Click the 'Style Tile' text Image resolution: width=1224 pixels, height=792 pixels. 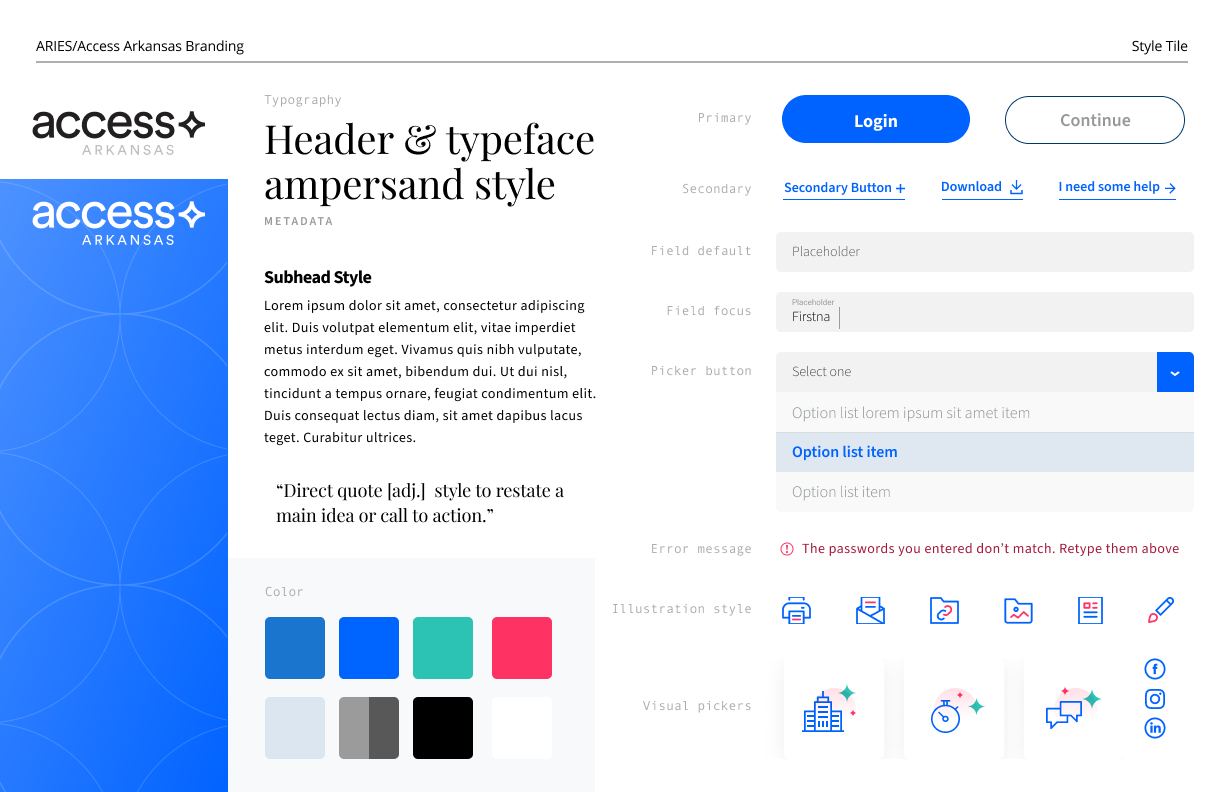click(x=1159, y=46)
